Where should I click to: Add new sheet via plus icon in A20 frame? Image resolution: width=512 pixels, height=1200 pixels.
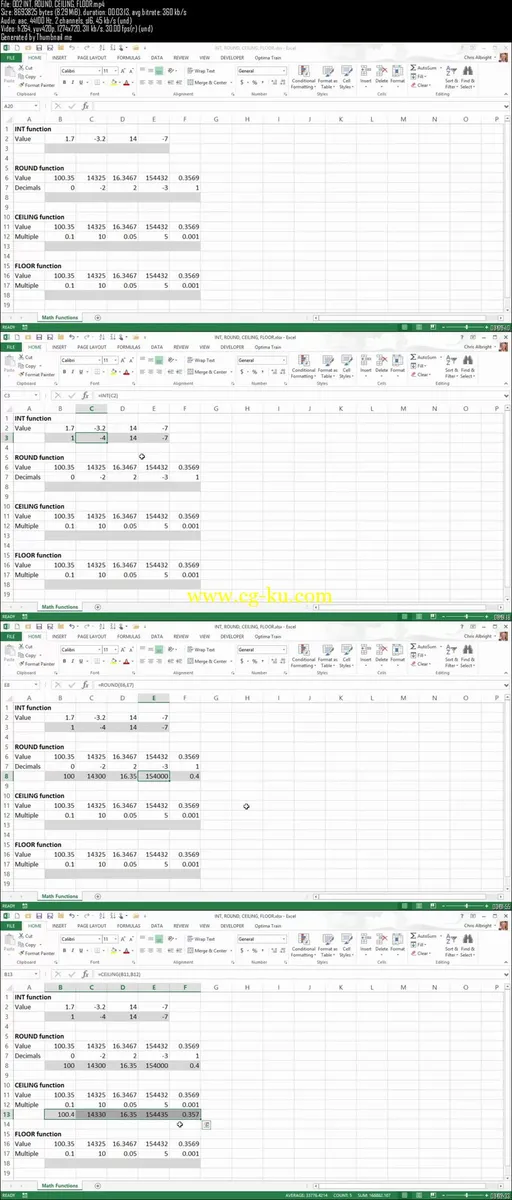(97, 317)
